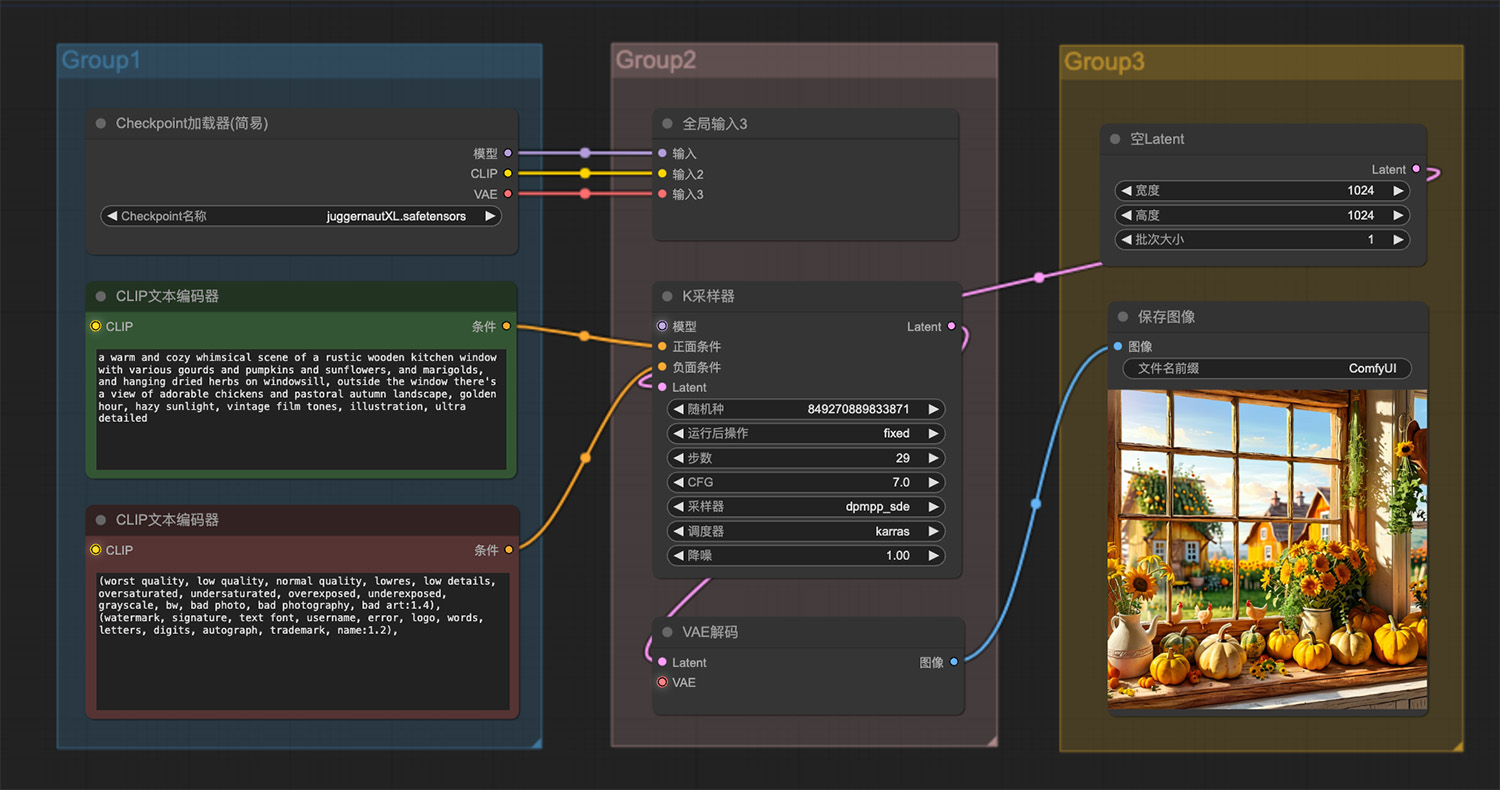1500x790 pixels.
Task: Click the 条件 output port of the green encoder
Action: click(x=507, y=326)
